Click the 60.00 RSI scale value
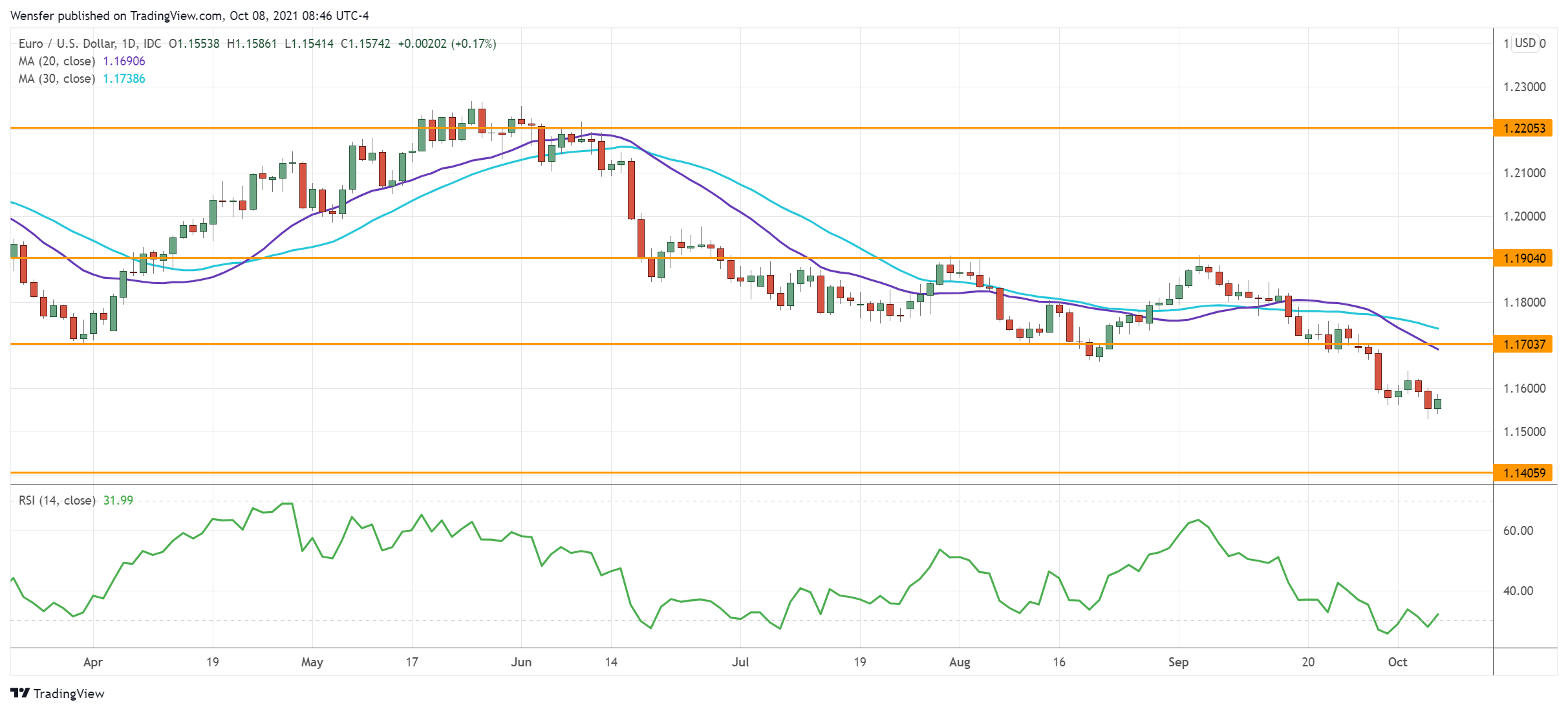This screenshot has height=711, width=1568. 1518,531
